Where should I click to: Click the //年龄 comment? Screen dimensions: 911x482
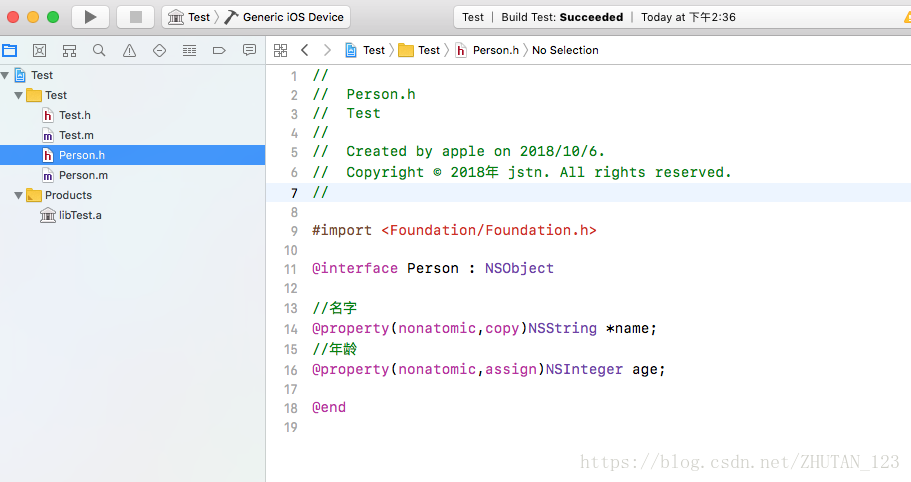click(x=335, y=349)
